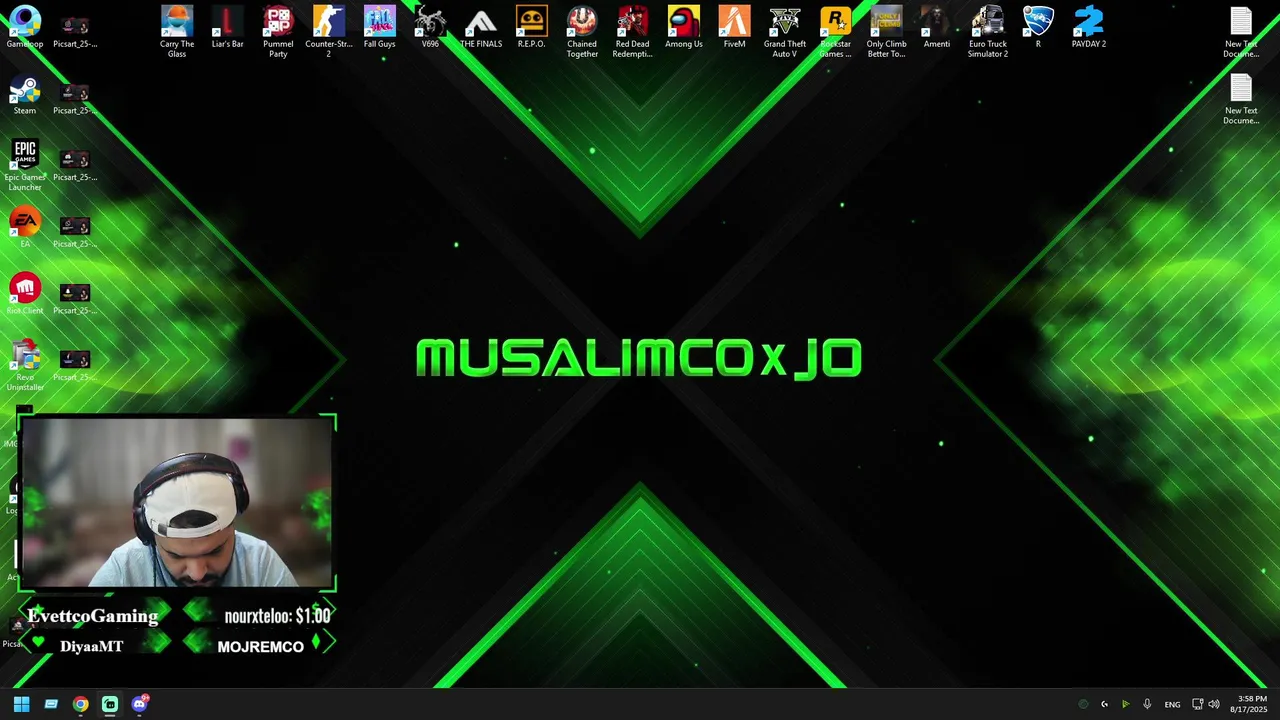
Task: Select the EA app desktop icon
Action: [25, 228]
